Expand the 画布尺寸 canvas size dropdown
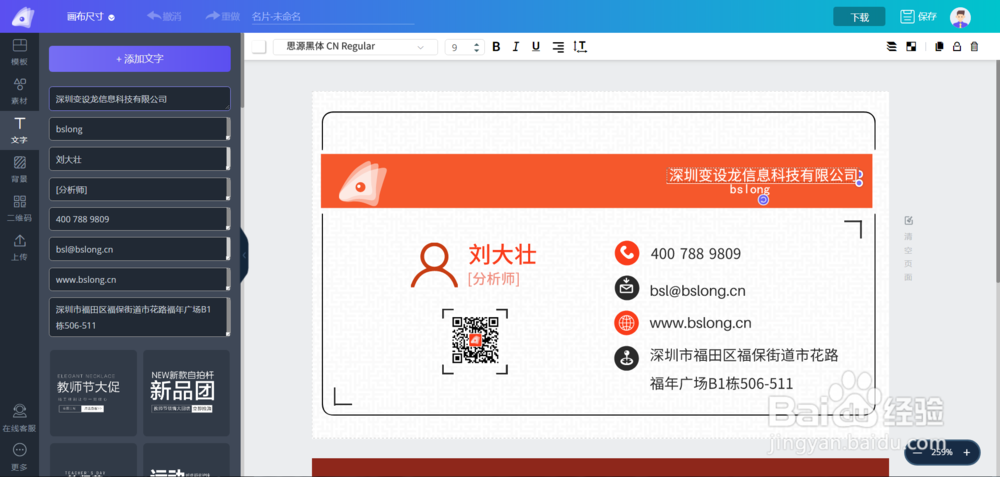The width and height of the screenshot is (1000, 477). pyautogui.click(x=91, y=17)
